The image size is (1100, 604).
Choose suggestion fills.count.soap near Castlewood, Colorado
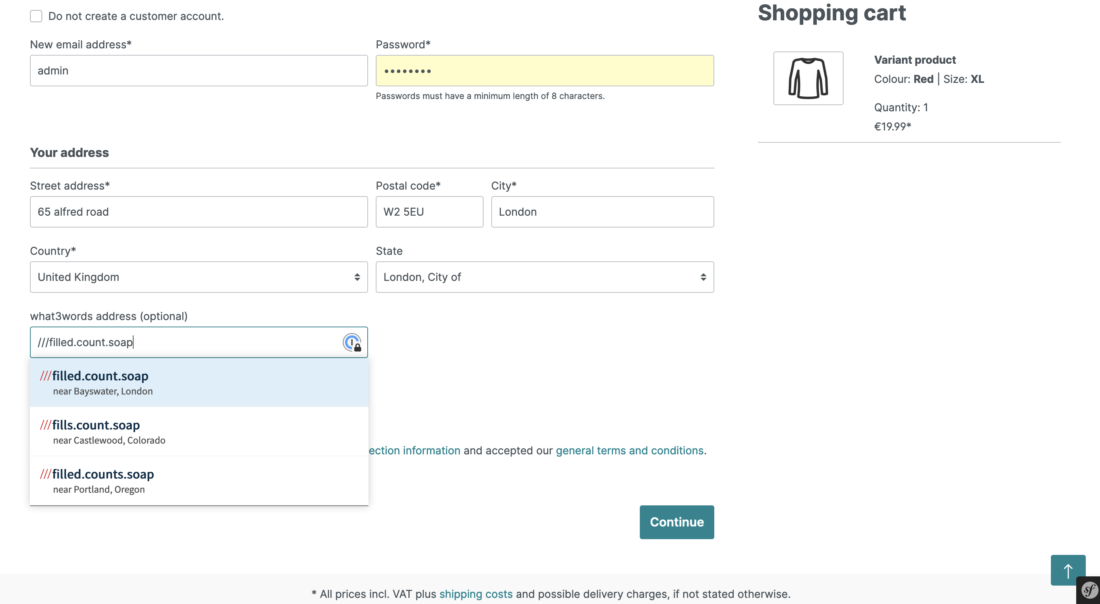point(199,431)
